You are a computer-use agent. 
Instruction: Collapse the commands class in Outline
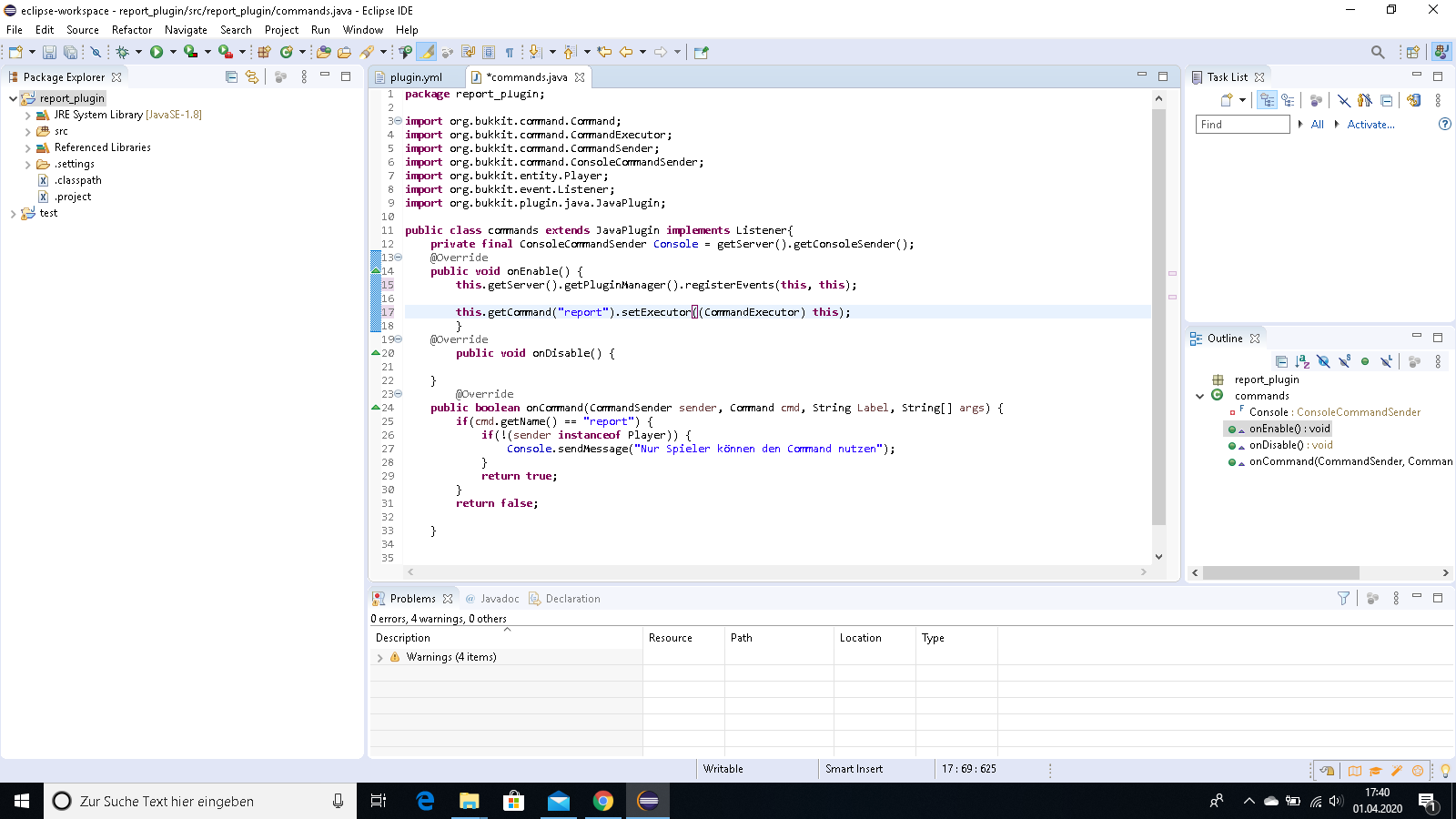1199,396
